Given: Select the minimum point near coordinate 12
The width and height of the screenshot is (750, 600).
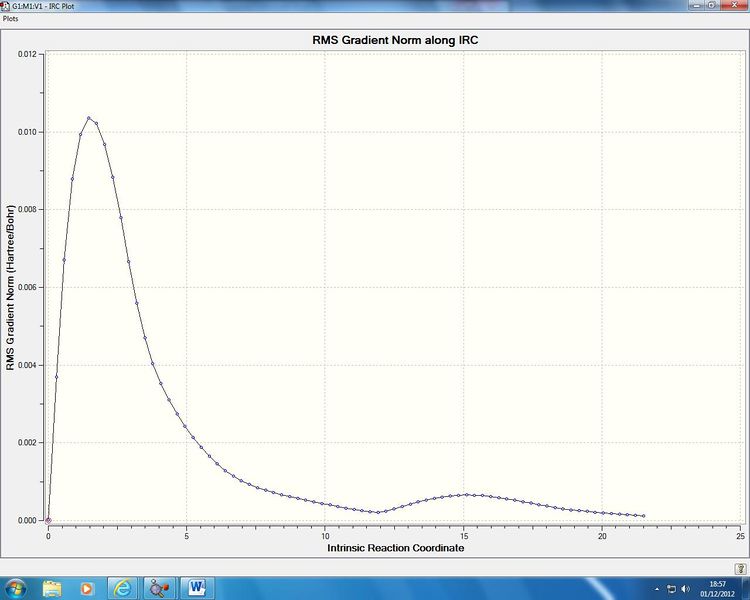Looking at the screenshot, I should point(378,512).
